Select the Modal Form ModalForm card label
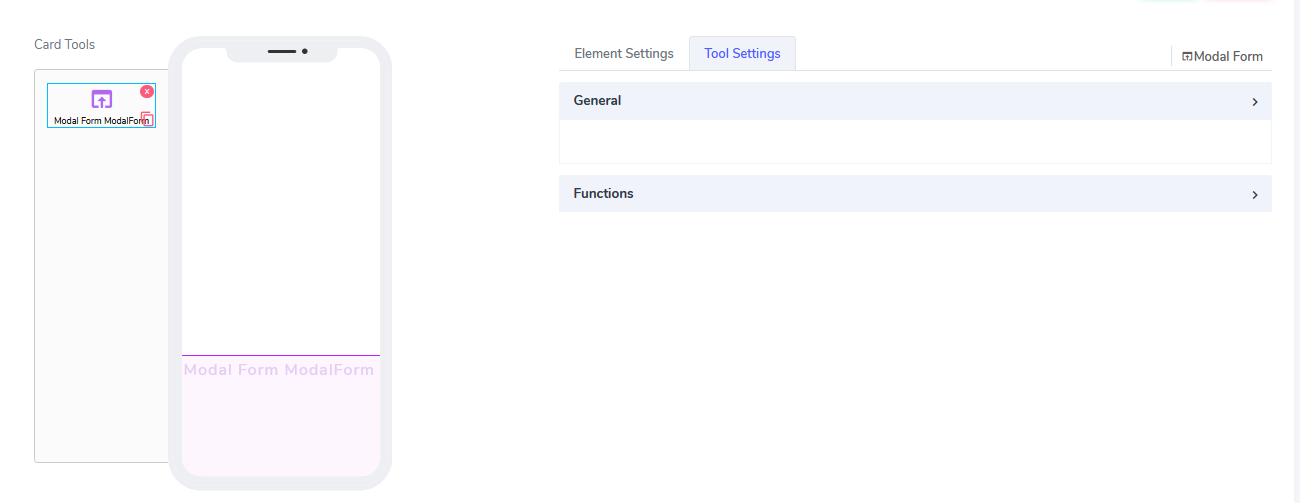 [x=95, y=120]
